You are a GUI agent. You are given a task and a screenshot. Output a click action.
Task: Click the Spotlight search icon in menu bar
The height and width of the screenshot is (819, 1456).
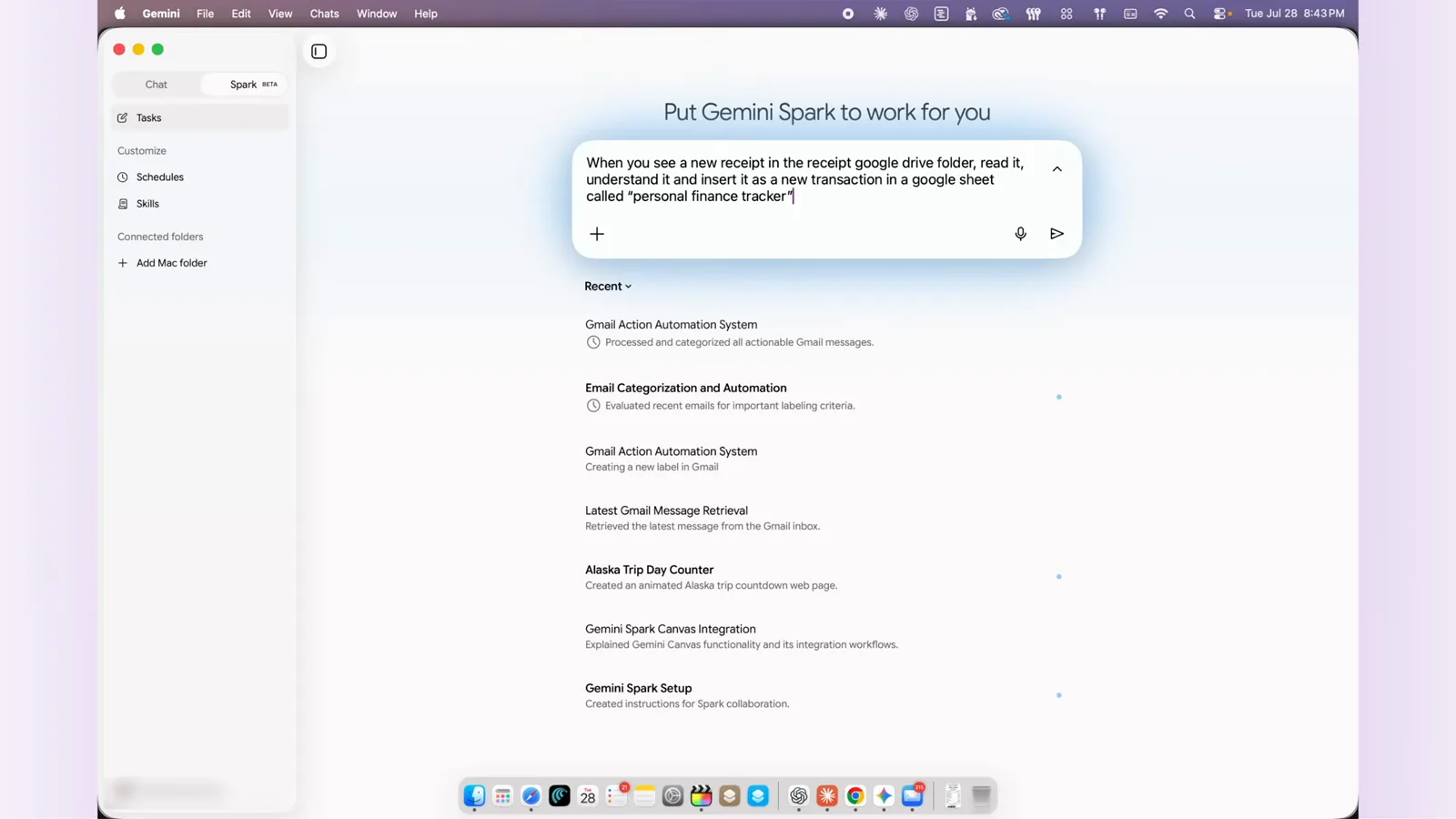pos(1189,14)
